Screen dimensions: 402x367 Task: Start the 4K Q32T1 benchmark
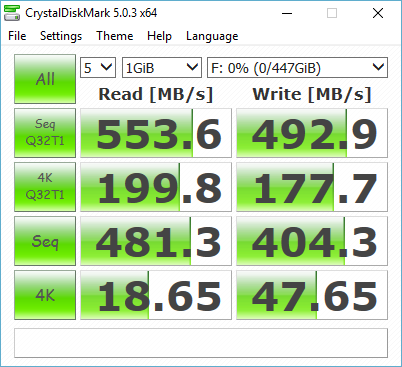(45, 187)
